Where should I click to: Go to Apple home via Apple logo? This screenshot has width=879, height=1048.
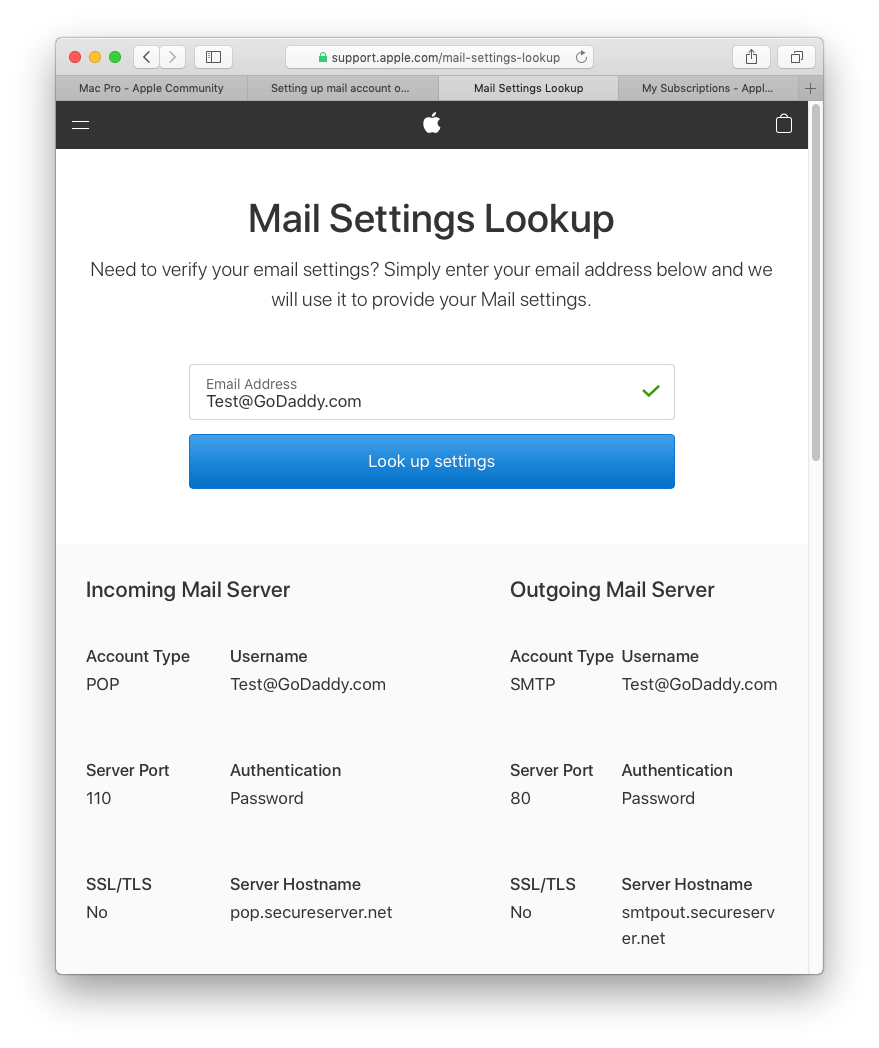tap(432, 124)
